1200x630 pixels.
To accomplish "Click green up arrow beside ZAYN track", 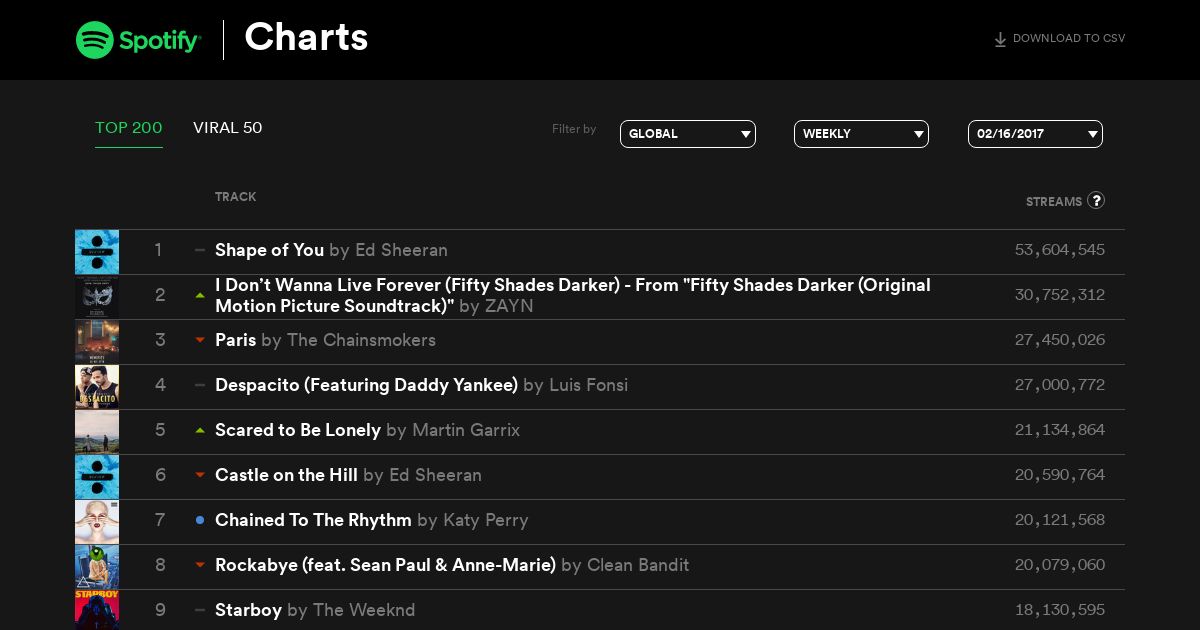I will pos(200,296).
